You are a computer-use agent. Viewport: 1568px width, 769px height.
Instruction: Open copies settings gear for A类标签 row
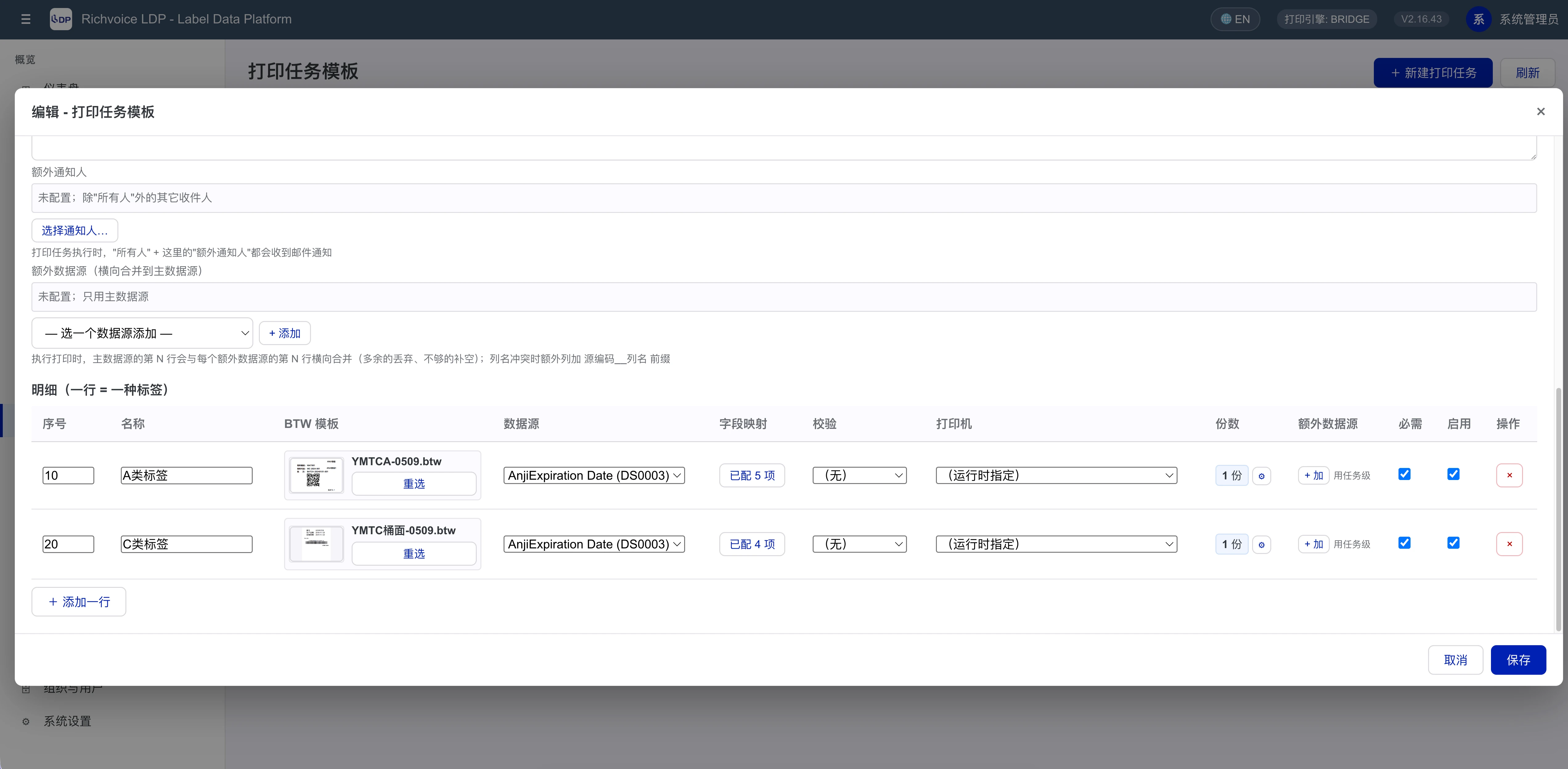tap(1261, 476)
